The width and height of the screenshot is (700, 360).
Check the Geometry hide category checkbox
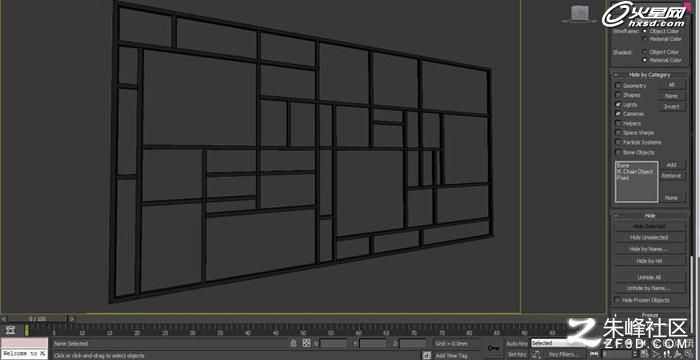click(x=618, y=85)
